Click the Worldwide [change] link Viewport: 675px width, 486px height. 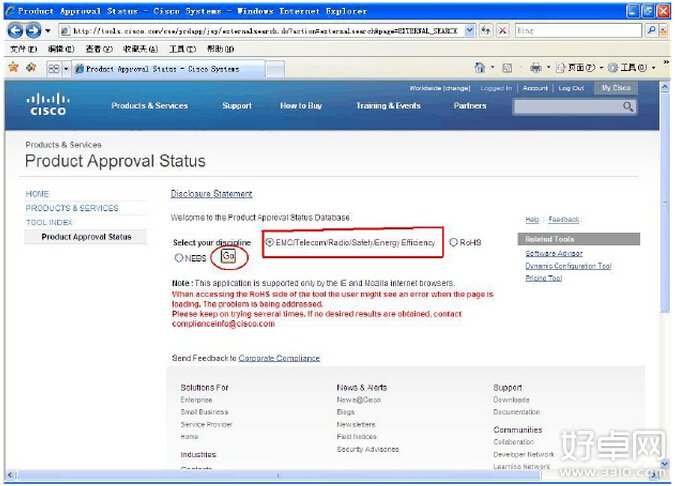tap(440, 88)
